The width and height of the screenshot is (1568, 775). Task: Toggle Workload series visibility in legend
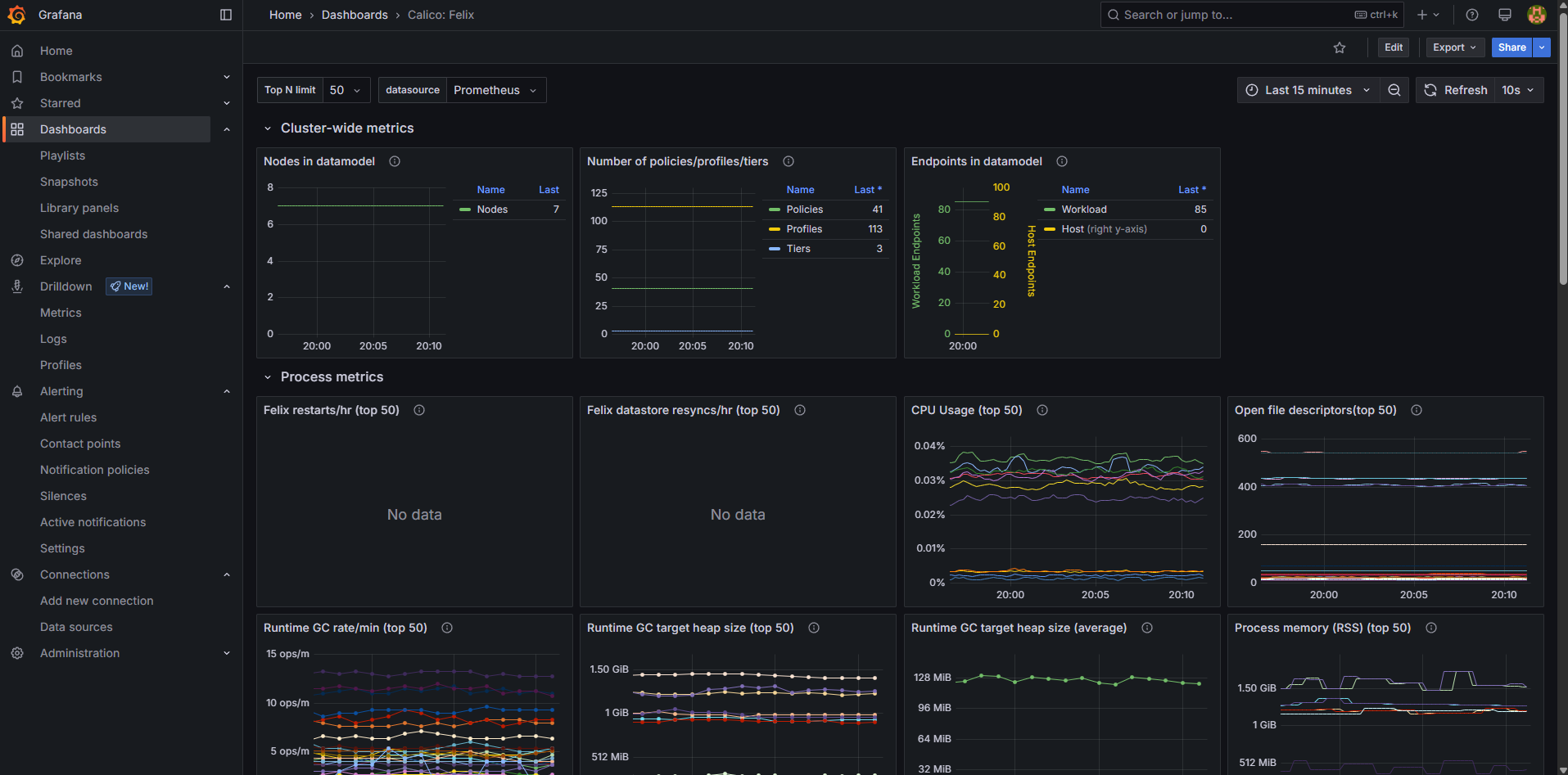[x=1083, y=210]
